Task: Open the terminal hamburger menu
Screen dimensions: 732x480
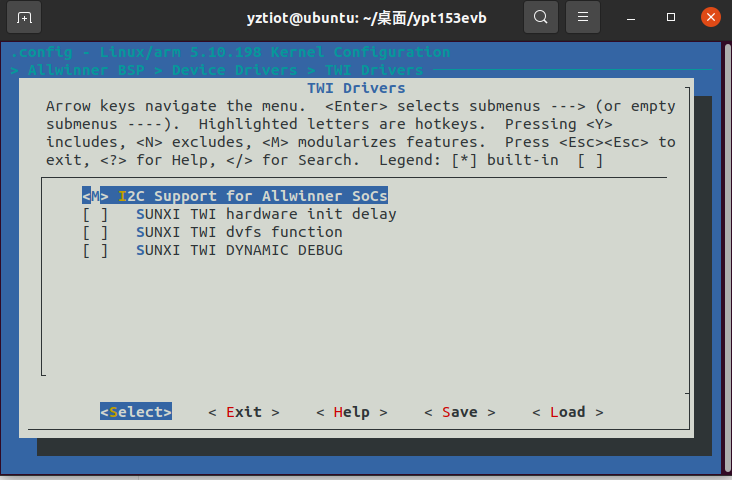Action: click(583, 17)
